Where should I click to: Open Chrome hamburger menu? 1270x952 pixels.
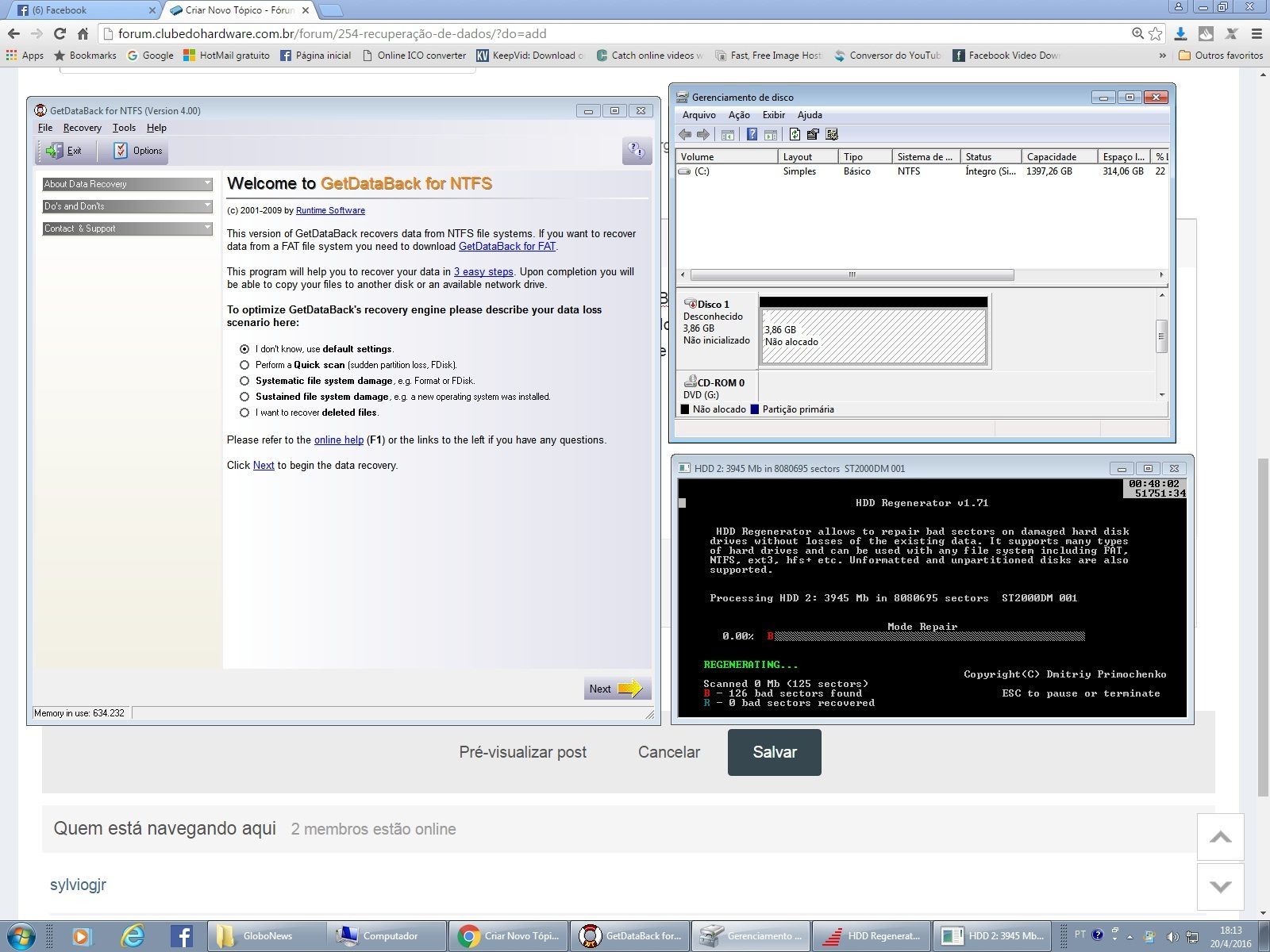1257,33
